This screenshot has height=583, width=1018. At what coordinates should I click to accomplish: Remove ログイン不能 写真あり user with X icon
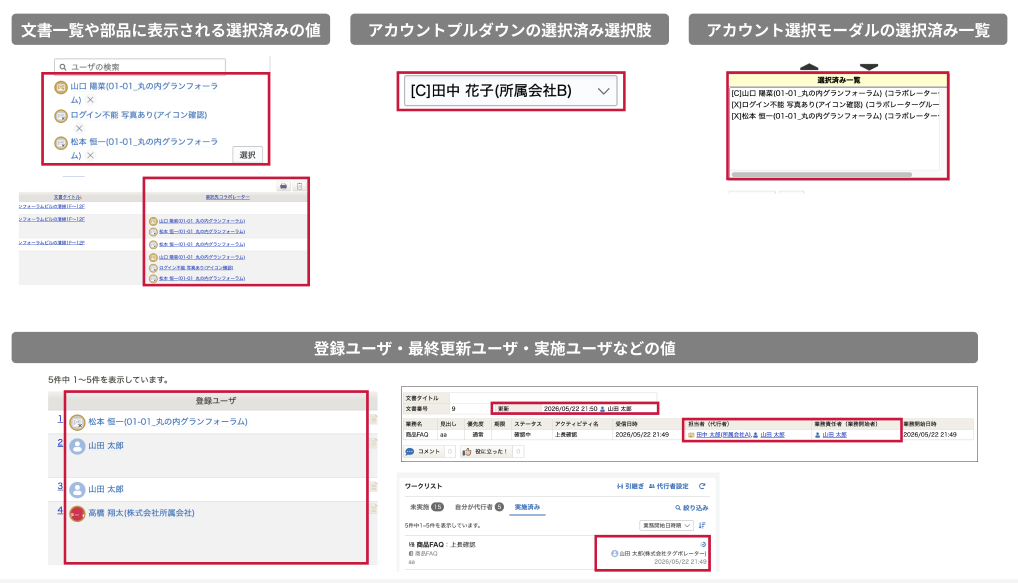[79, 128]
